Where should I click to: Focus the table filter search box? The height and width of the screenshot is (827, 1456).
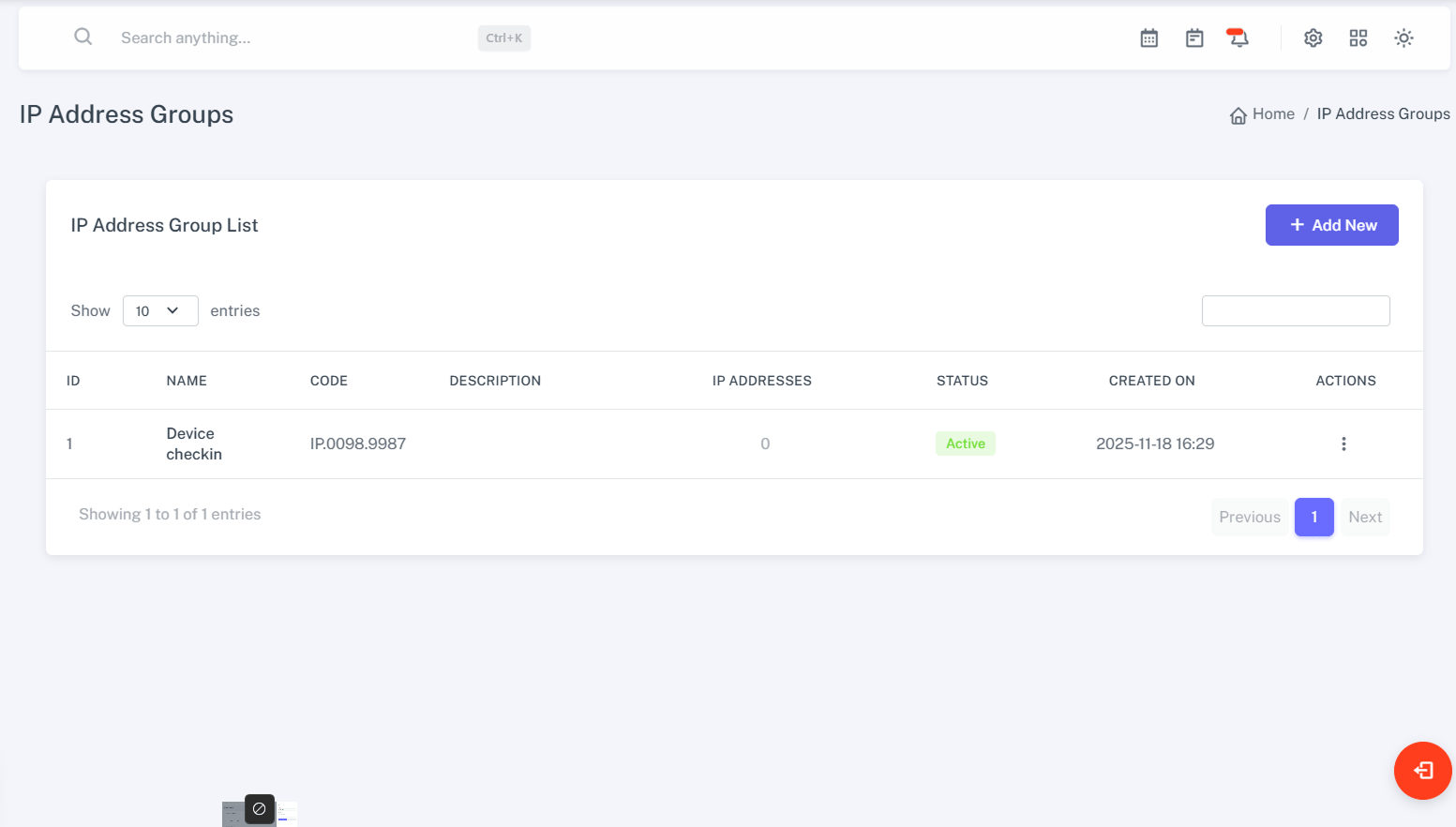pos(1295,311)
